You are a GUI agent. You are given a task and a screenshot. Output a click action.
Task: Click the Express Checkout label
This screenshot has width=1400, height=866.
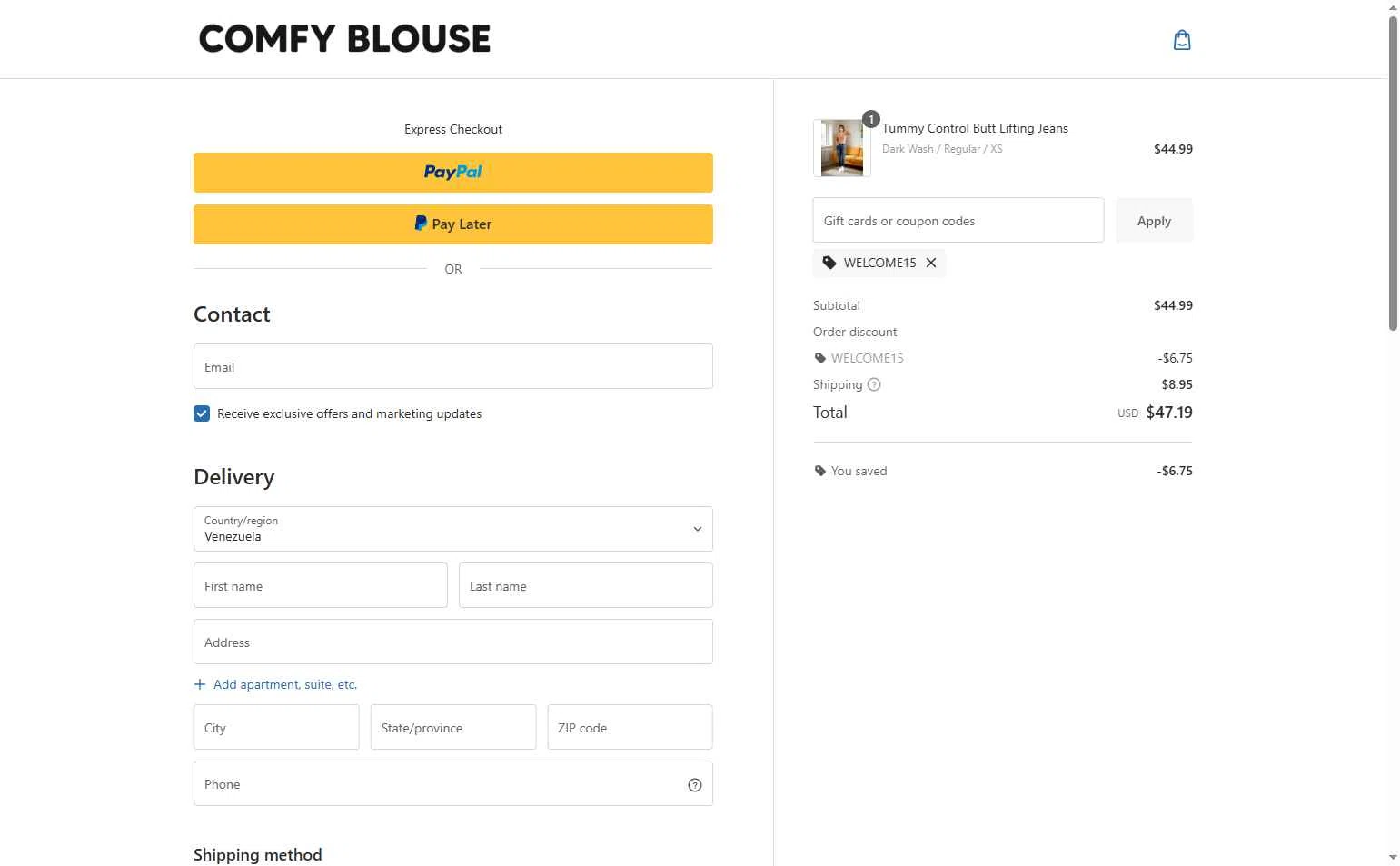[x=453, y=129]
